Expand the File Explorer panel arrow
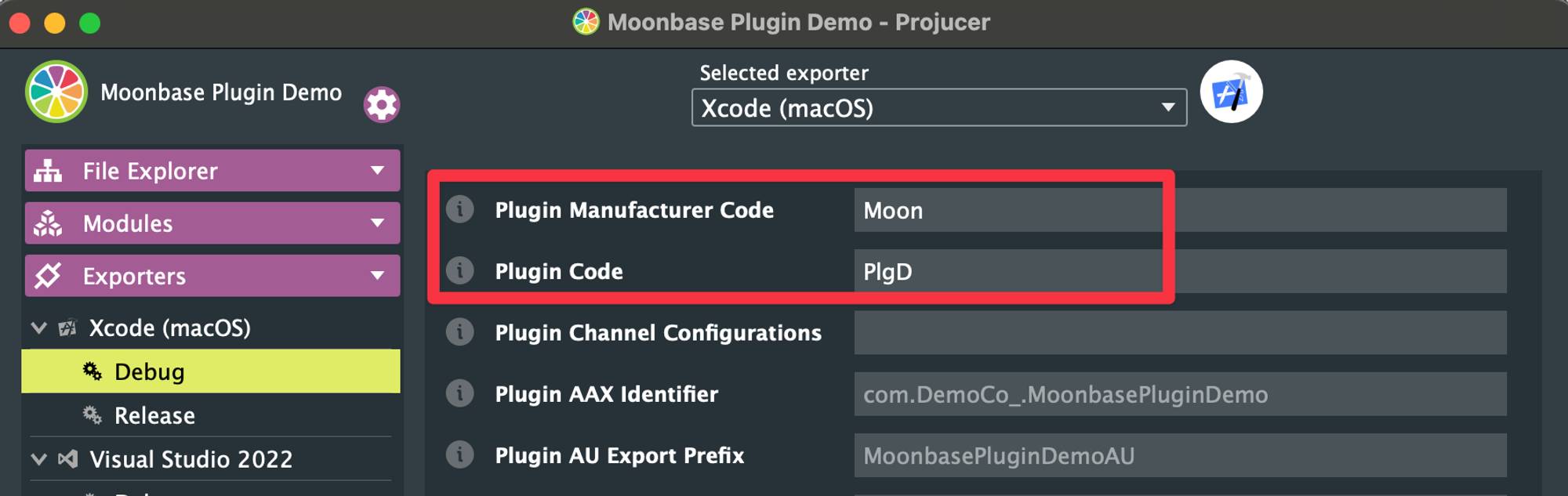 377,170
